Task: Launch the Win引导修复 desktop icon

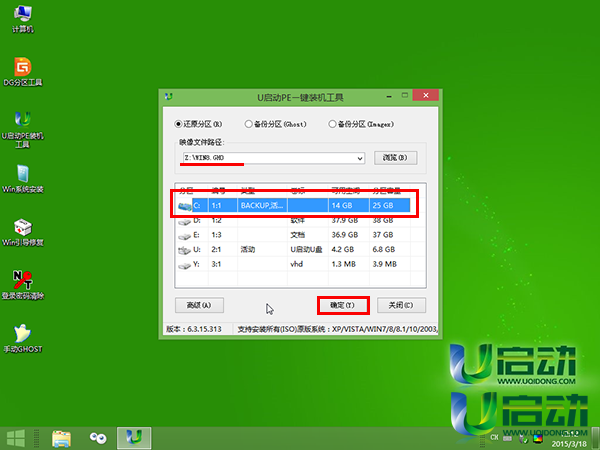Action: pyautogui.click(x=23, y=232)
